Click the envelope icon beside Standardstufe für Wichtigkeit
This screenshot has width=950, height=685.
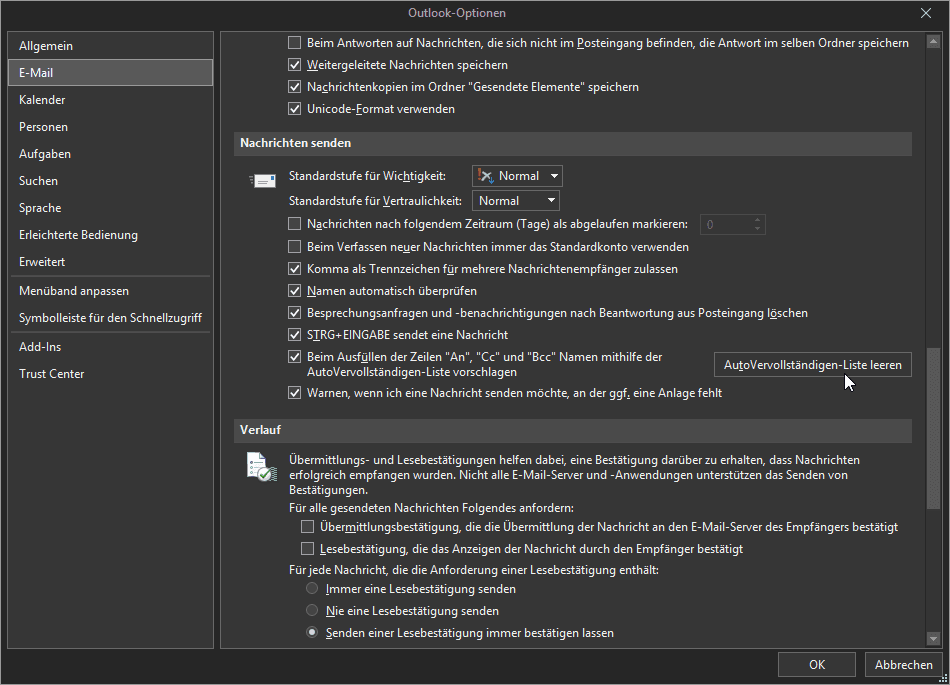point(263,180)
